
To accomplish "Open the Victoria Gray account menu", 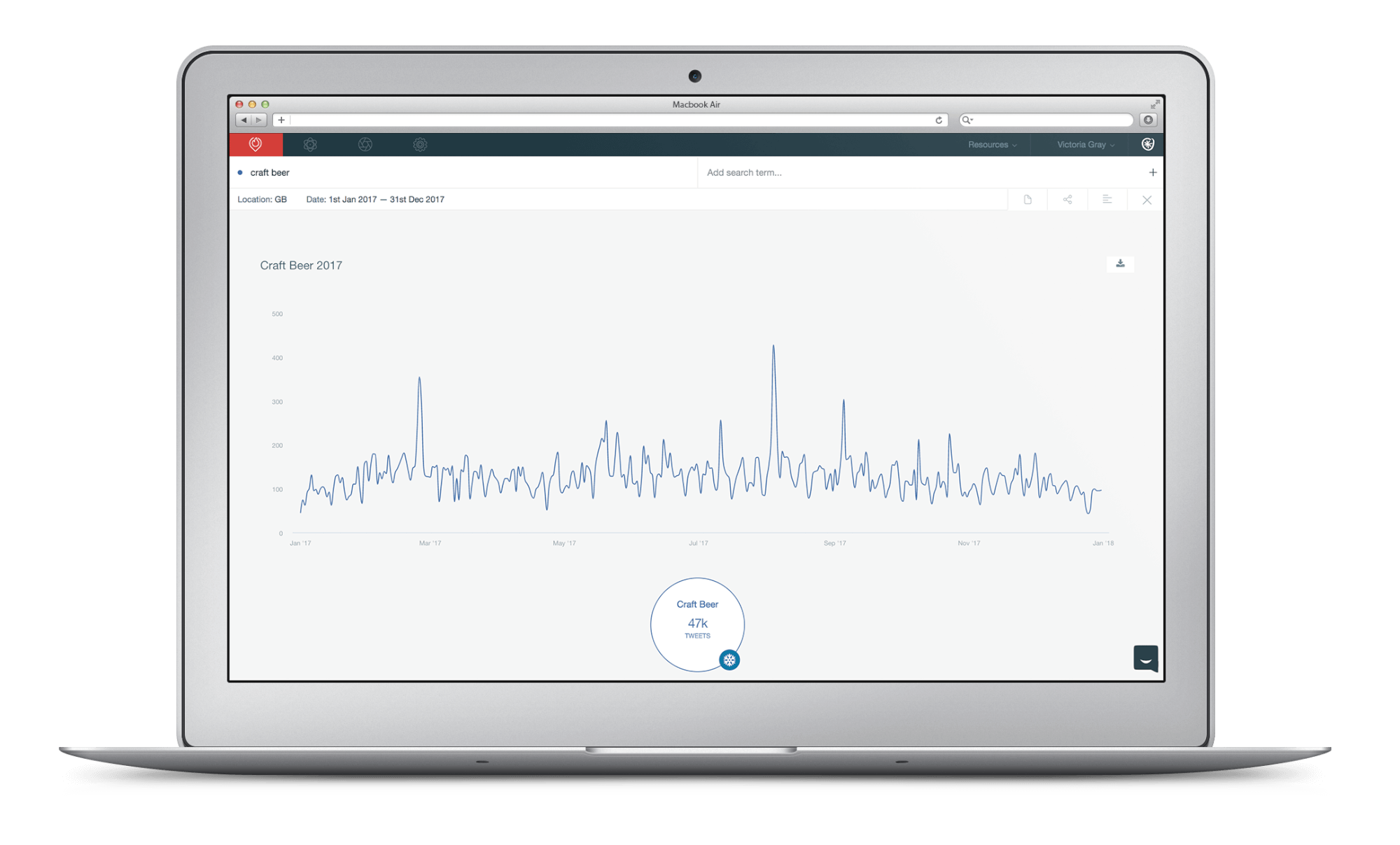I will coord(1086,145).
